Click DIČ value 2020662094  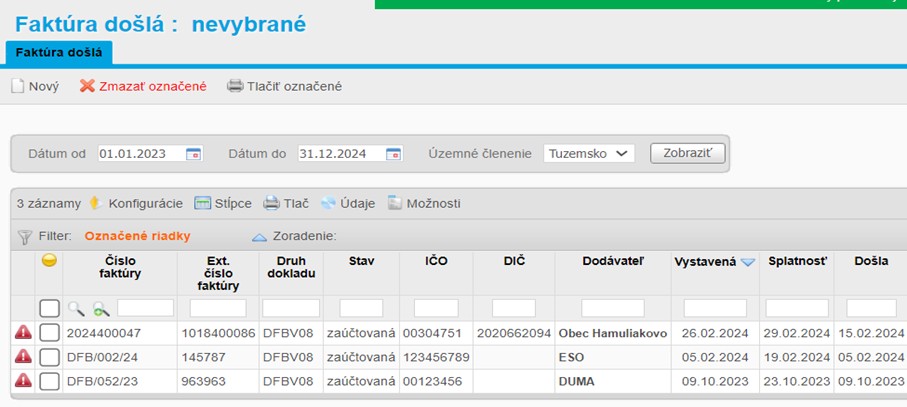coord(514,333)
